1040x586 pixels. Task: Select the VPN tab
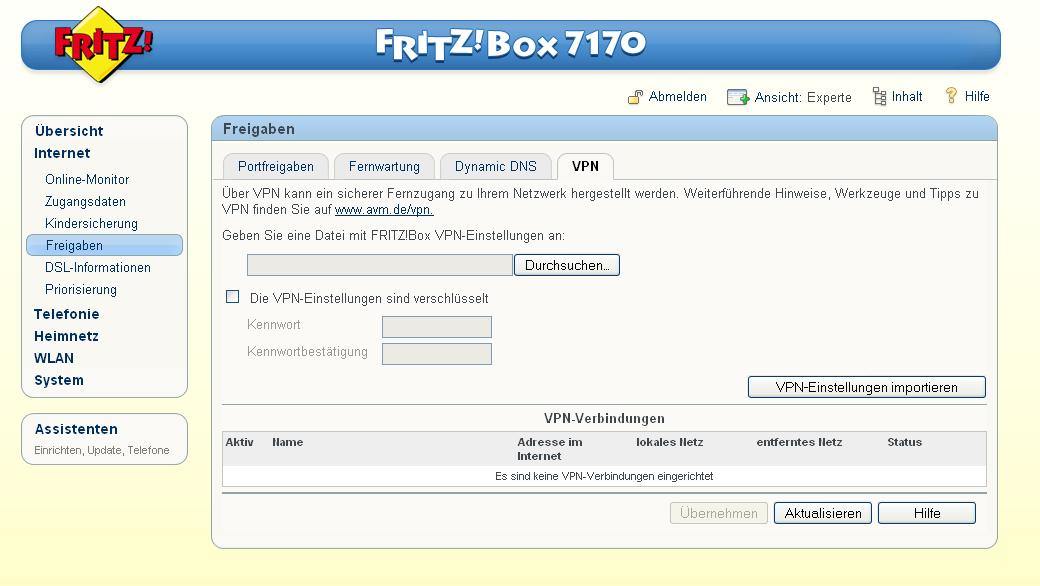click(x=585, y=166)
